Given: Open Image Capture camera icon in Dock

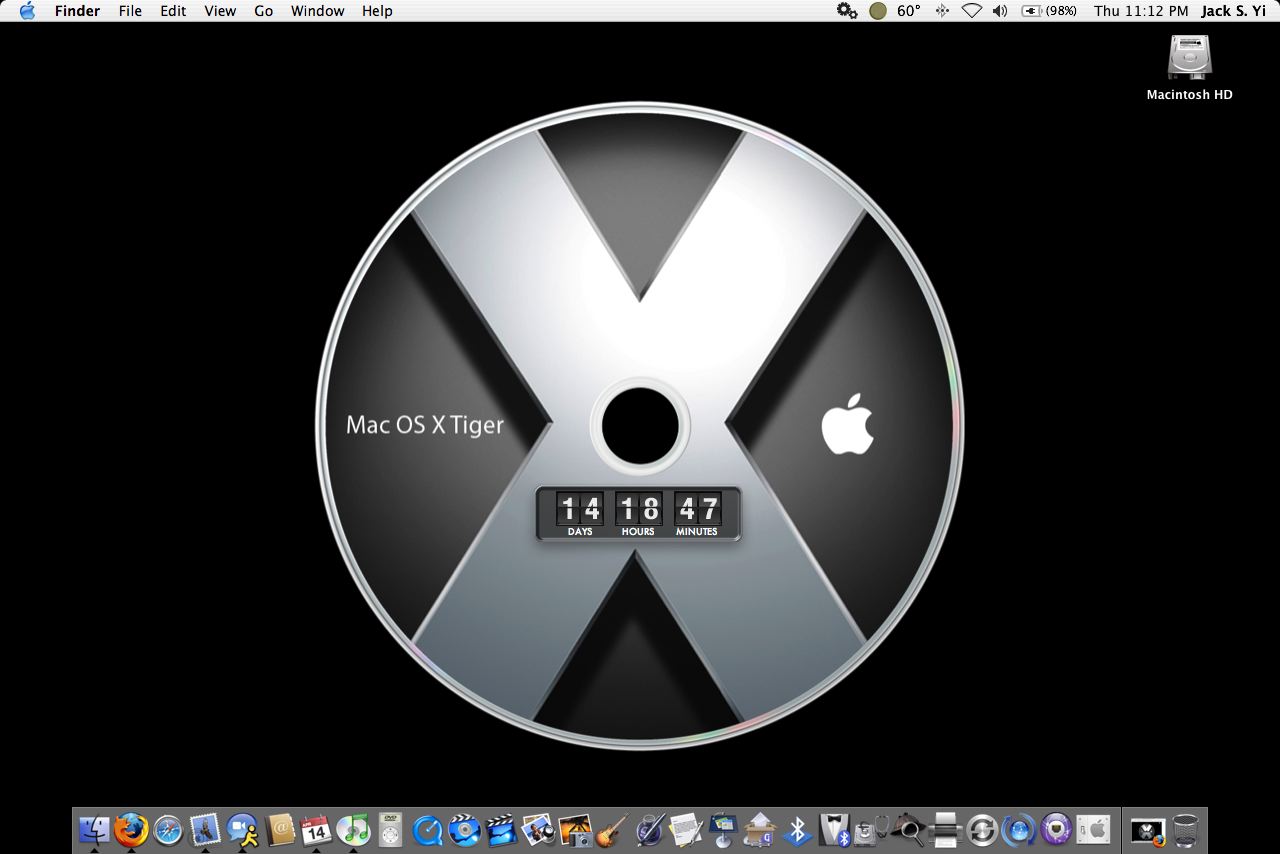Looking at the screenshot, I should click(x=575, y=829).
